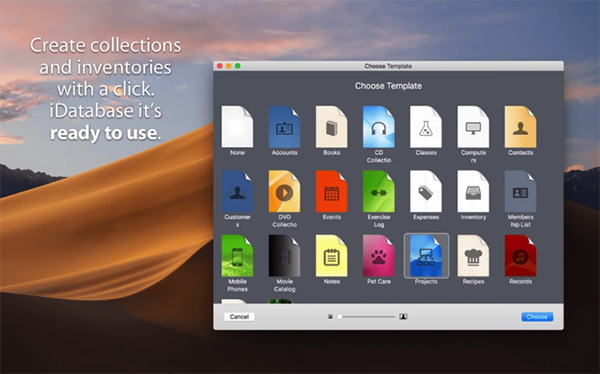The image size is (600, 374).
Task: Choose the Inventory tray template
Action: tap(473, 191)
